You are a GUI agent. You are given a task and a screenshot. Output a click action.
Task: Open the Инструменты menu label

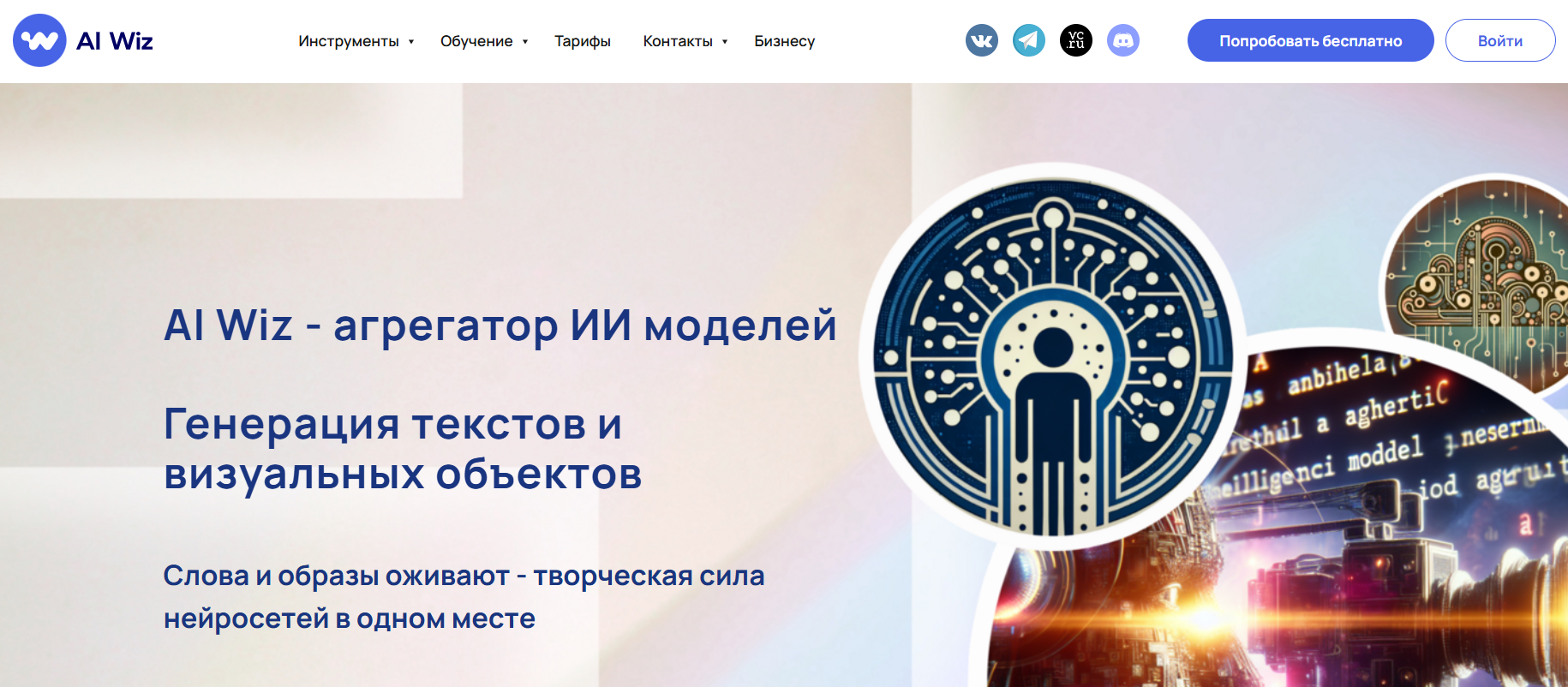pyautogui.click(x=349, y=41)
